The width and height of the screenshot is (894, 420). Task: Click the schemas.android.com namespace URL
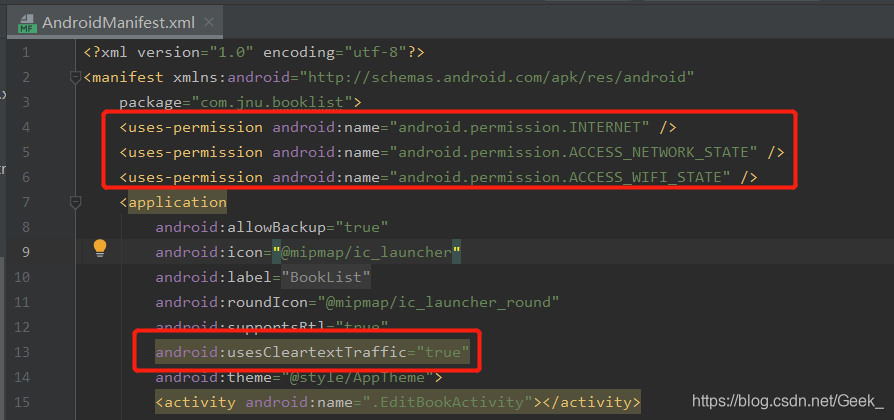pyautogui.click(x=496, y=77)
